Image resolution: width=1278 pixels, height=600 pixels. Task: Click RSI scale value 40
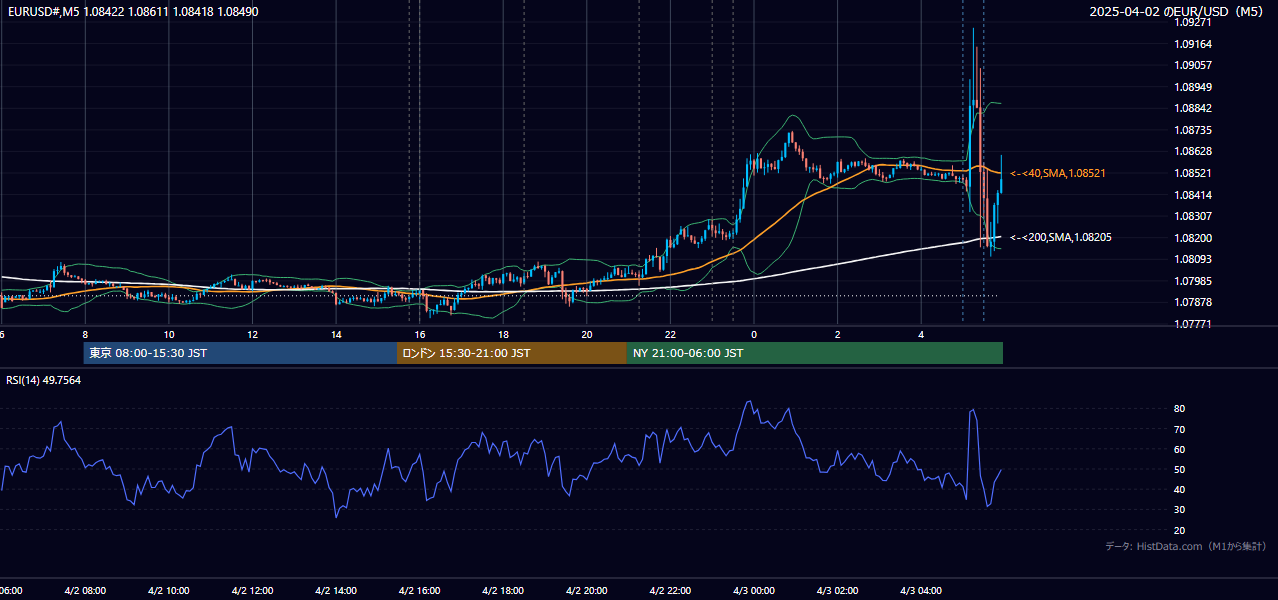coord(1180,490)
